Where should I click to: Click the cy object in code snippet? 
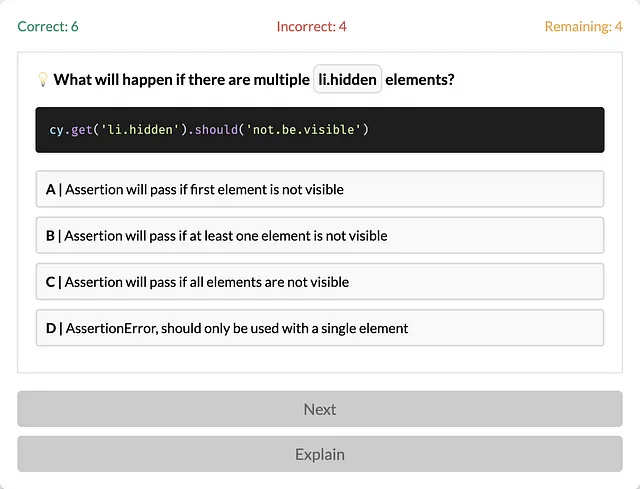(56, 130)
